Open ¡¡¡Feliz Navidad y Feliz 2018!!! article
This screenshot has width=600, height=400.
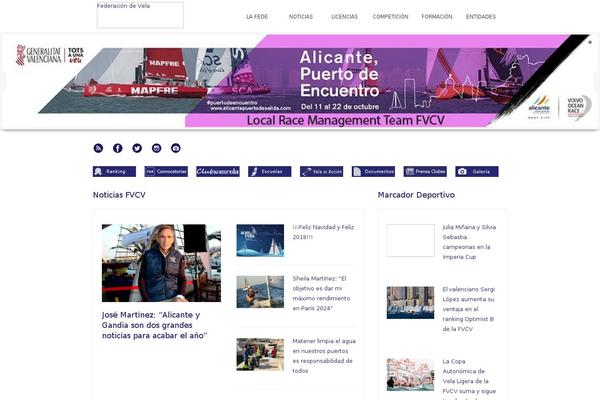(x=323, y=232)
